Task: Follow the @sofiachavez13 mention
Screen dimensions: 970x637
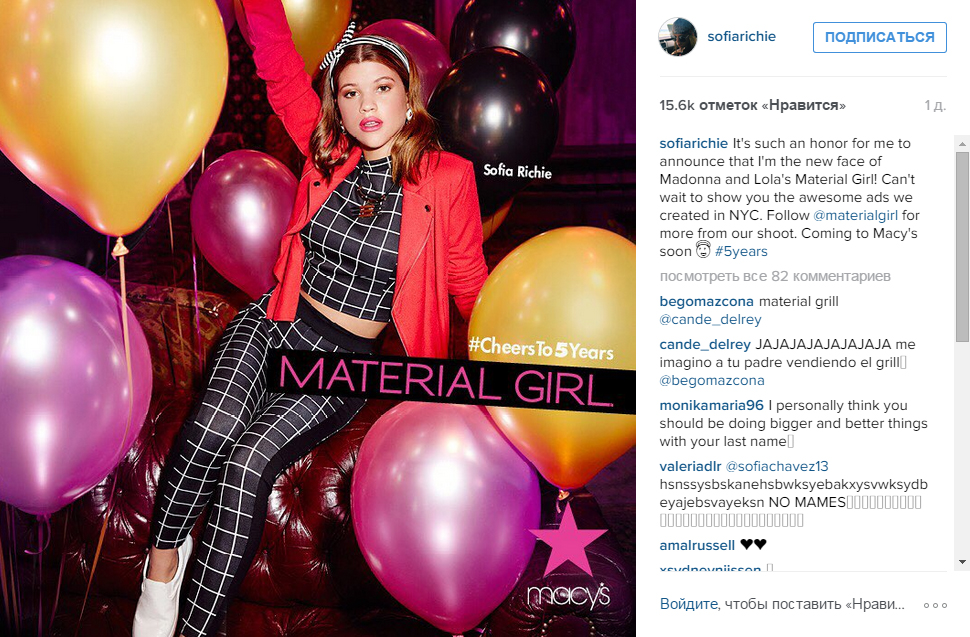Action: 777,466
